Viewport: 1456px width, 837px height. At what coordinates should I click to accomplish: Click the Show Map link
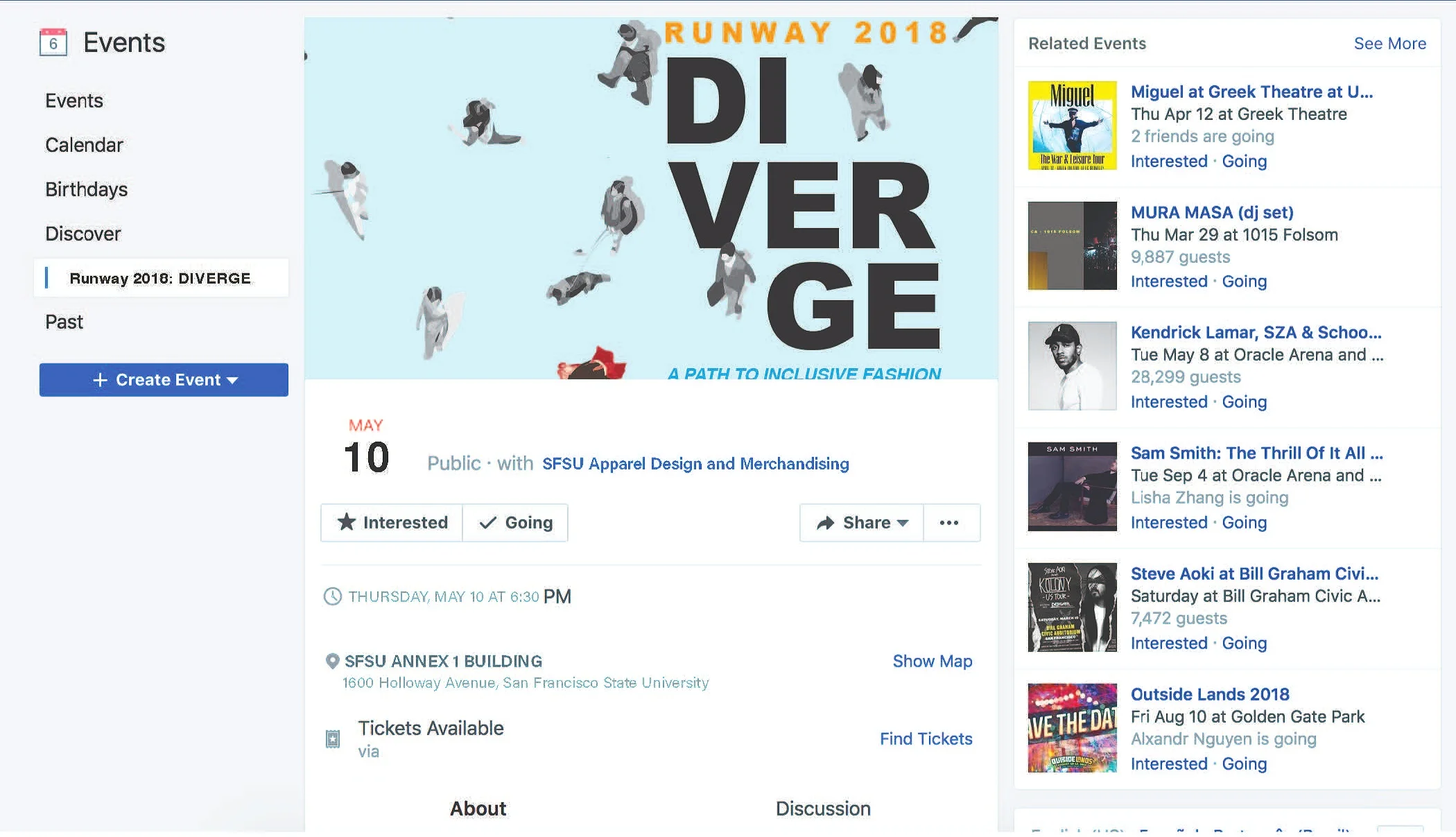click(933, 662)
